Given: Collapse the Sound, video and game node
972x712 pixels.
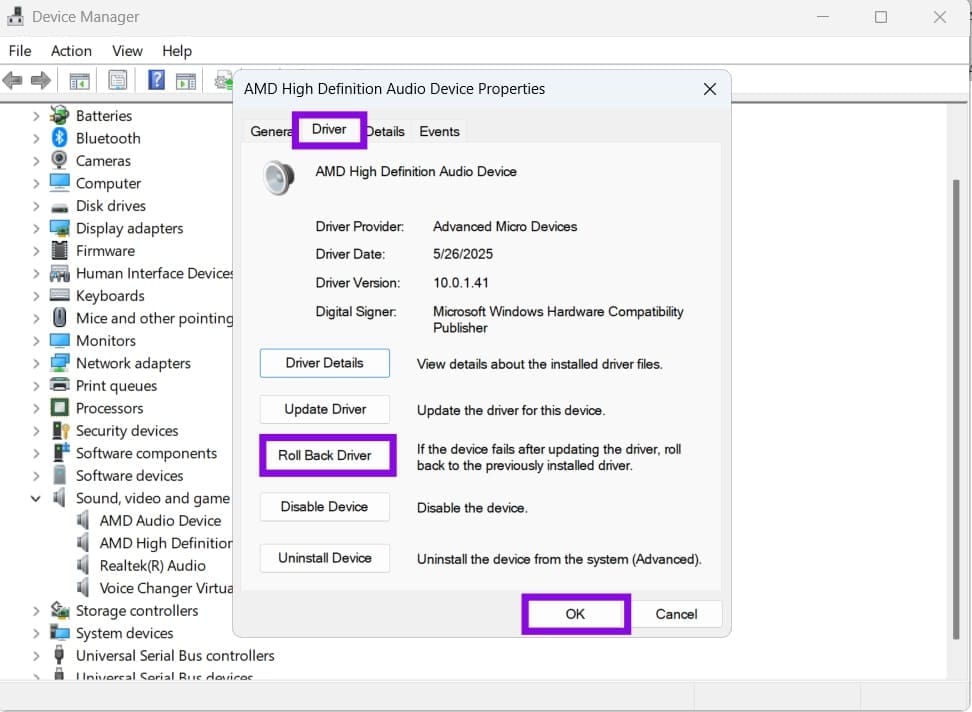Looking at the screenshot, I should coord(36,498).
